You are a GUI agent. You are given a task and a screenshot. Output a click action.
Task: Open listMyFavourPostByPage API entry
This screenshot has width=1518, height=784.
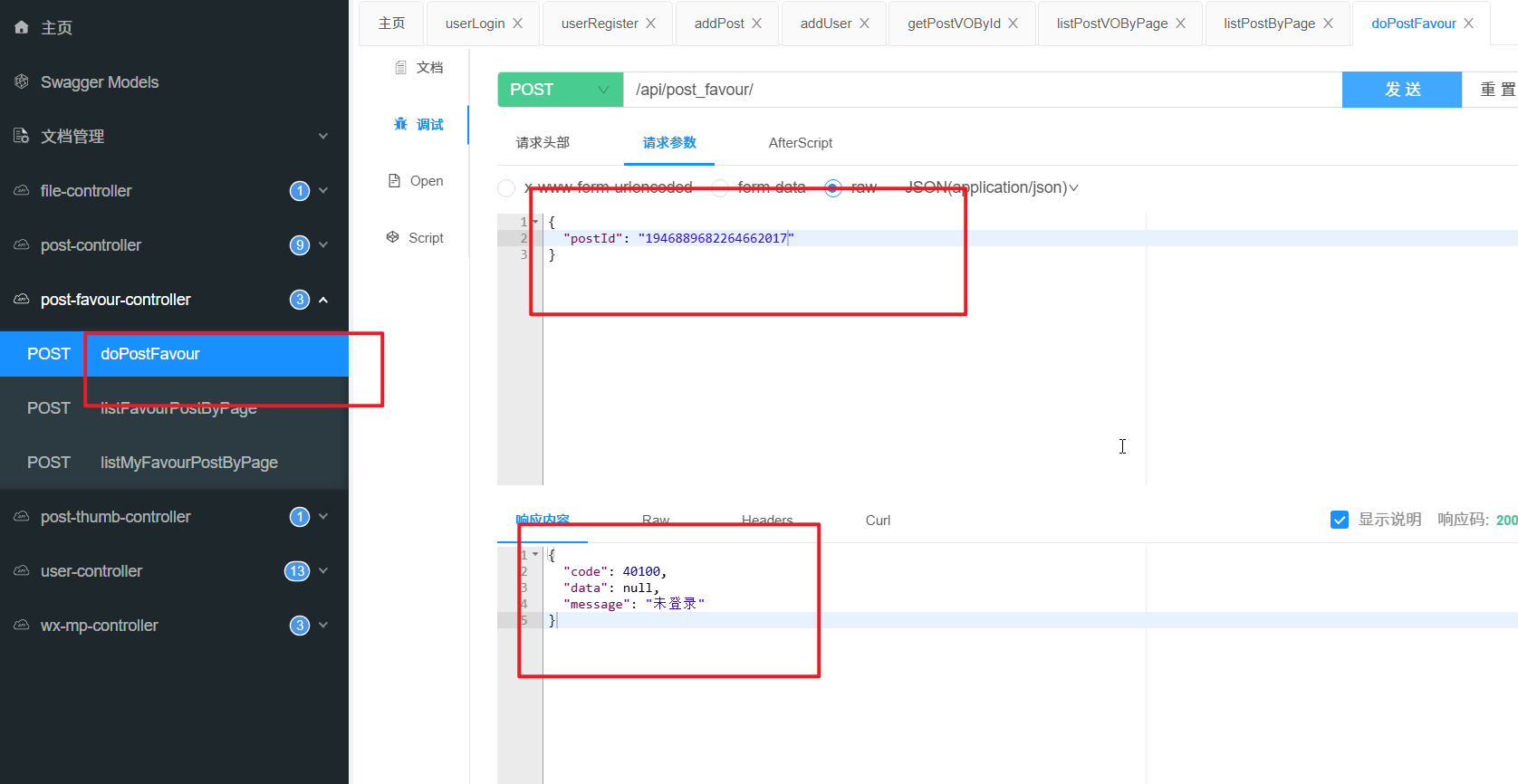click(x=188, y=463)
